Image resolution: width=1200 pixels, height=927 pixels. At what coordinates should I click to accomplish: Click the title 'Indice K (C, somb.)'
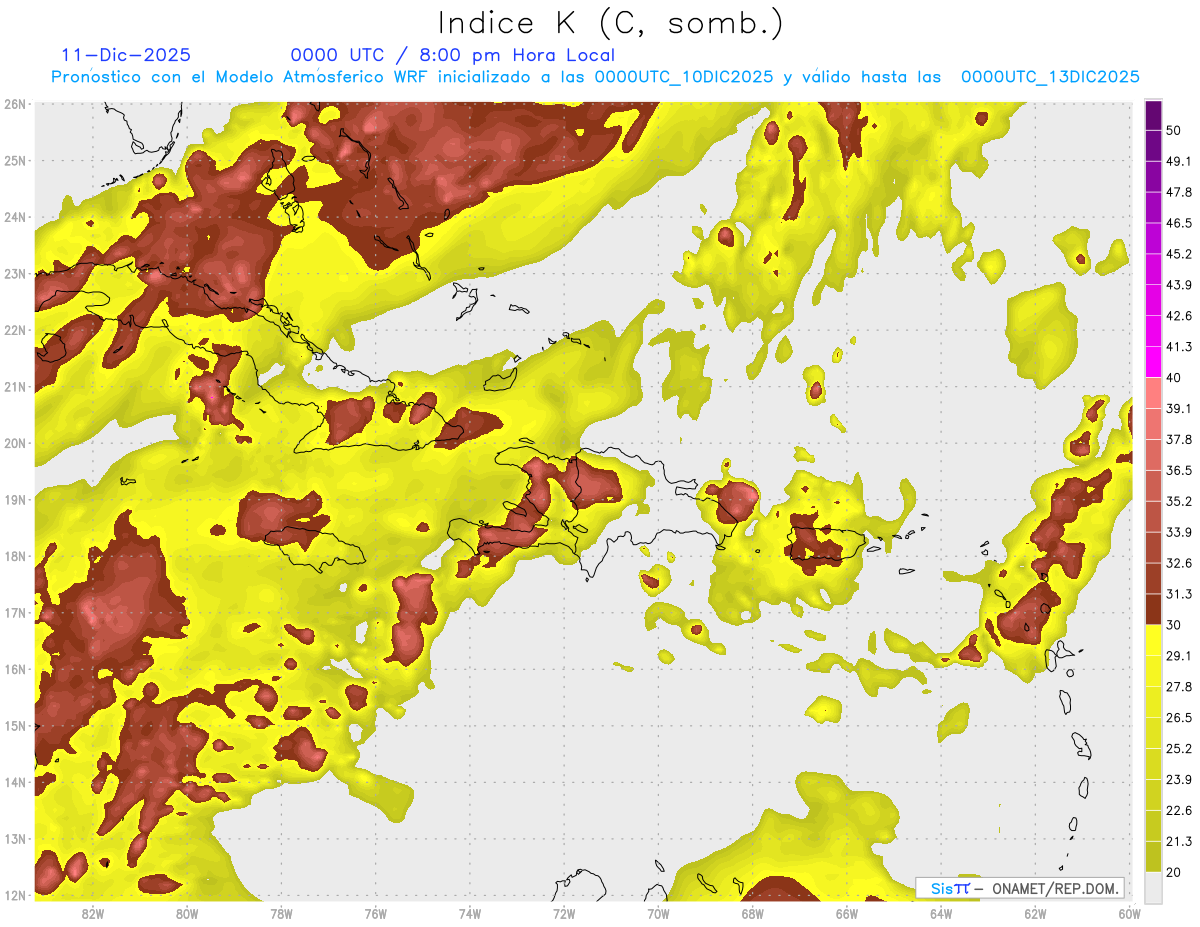click(x=610, y=23)
